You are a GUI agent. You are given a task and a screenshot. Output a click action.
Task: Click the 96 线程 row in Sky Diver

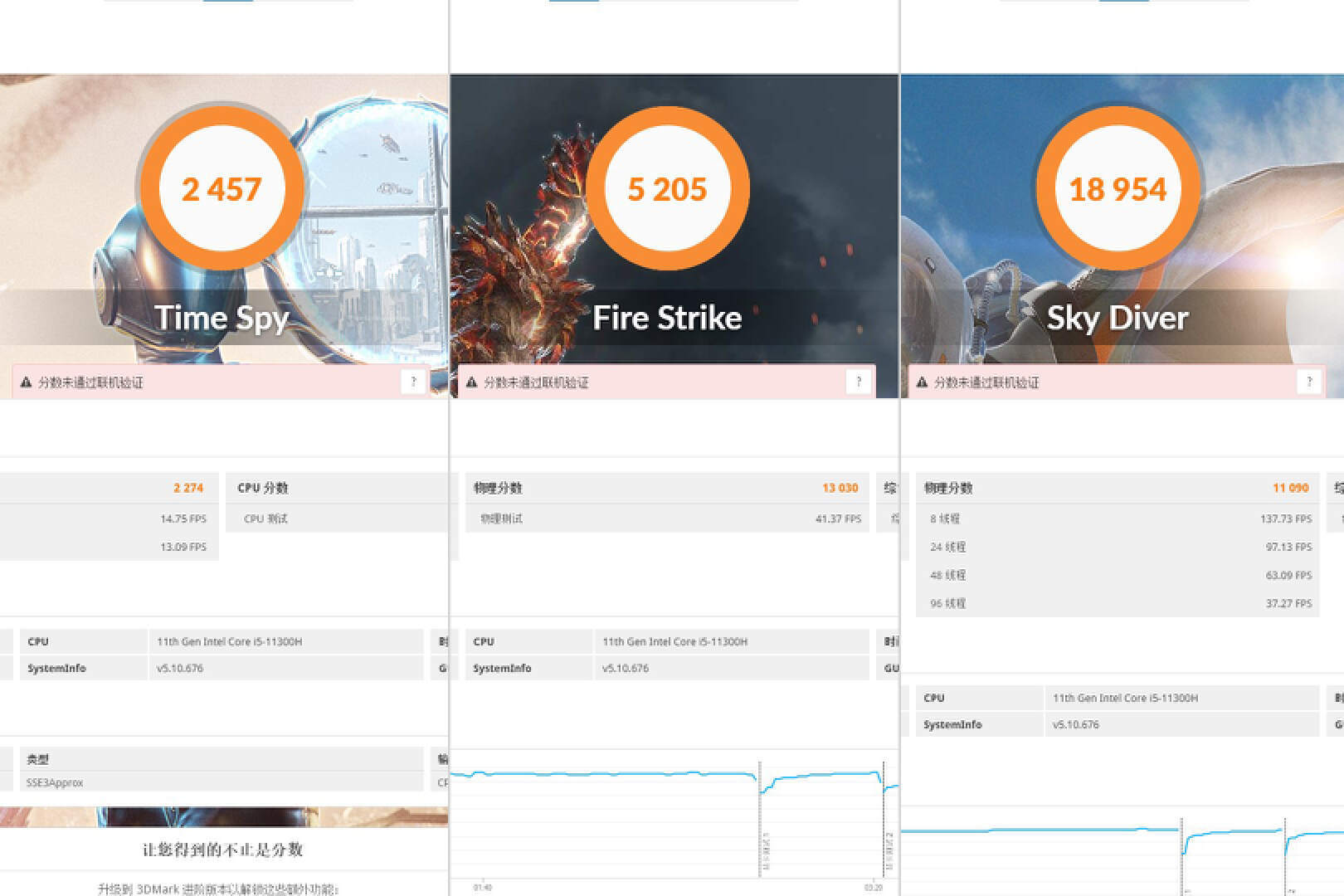(1118, 603)
